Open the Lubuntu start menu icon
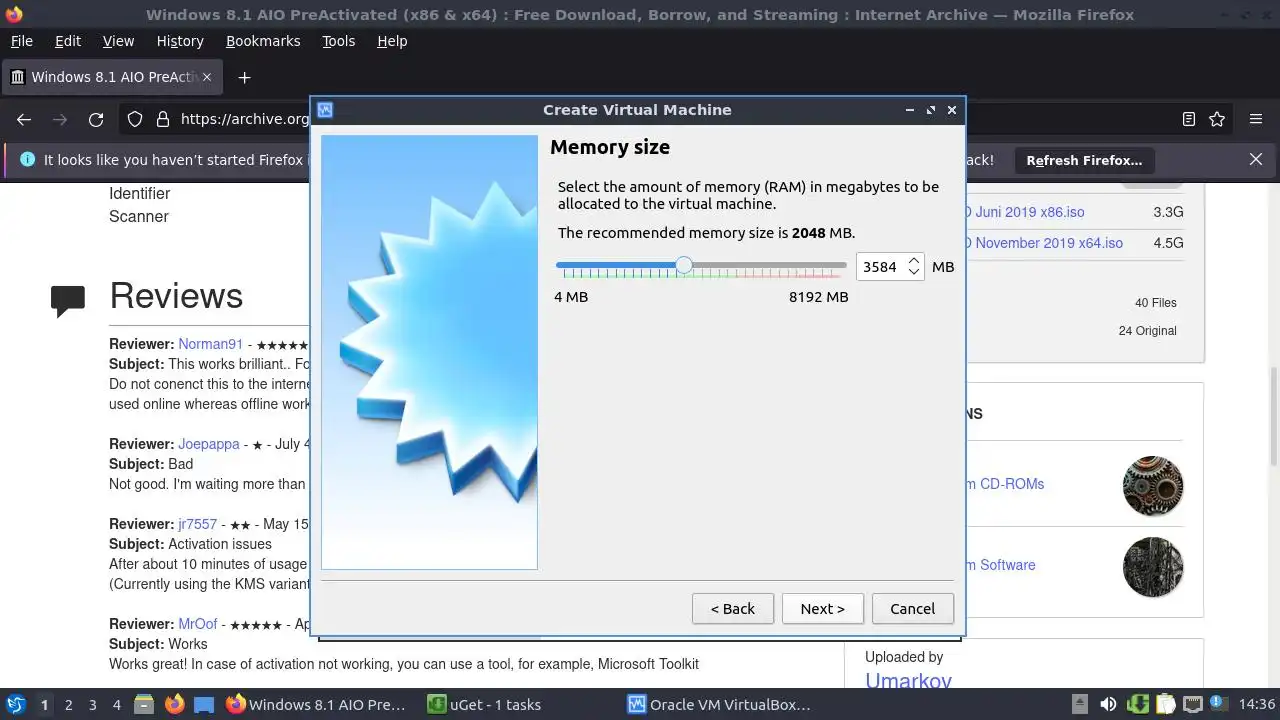The height and width of the screenshot is (720, 1280). tap(15, 704)
